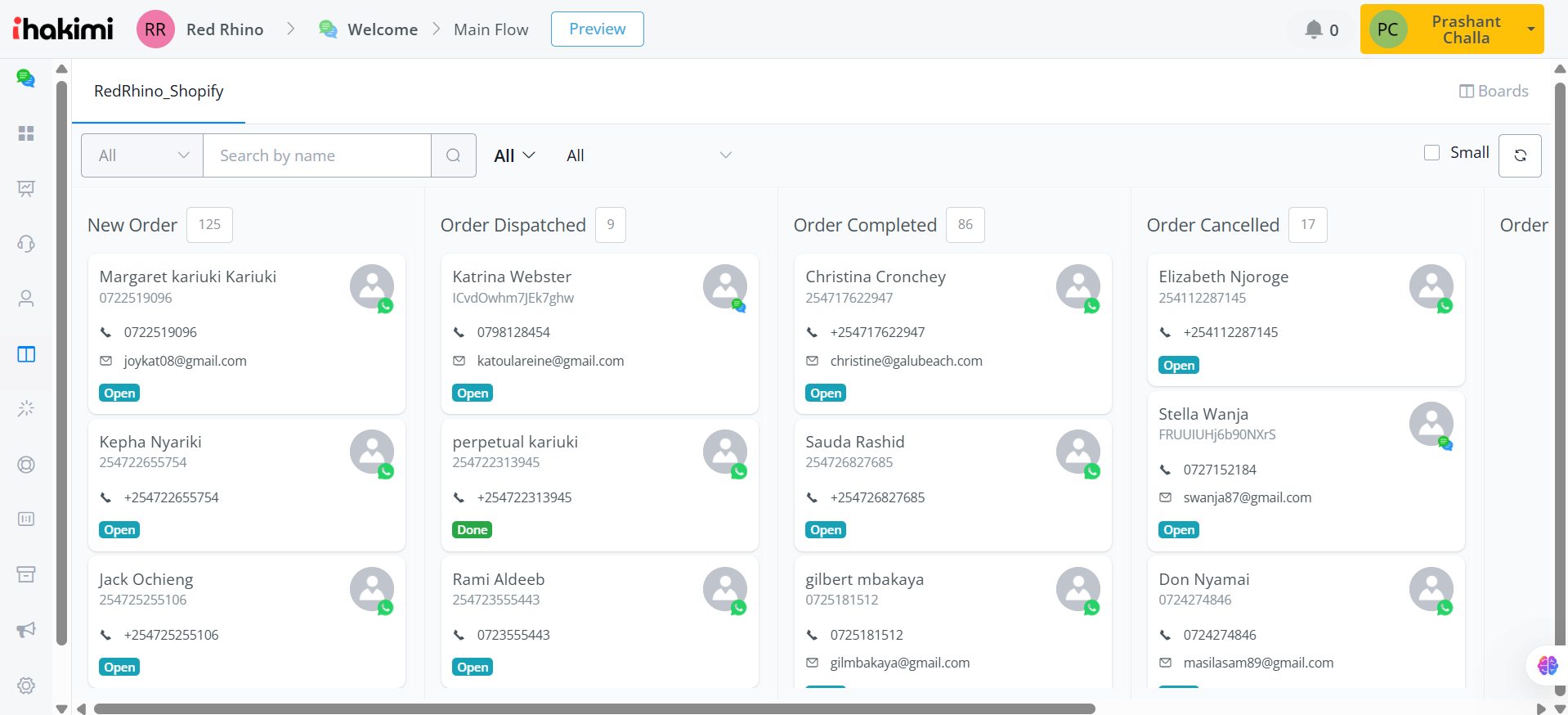Click the horizontal scrollbar right arrow
The image size is (1568, 715).
tap(1541, 708)
